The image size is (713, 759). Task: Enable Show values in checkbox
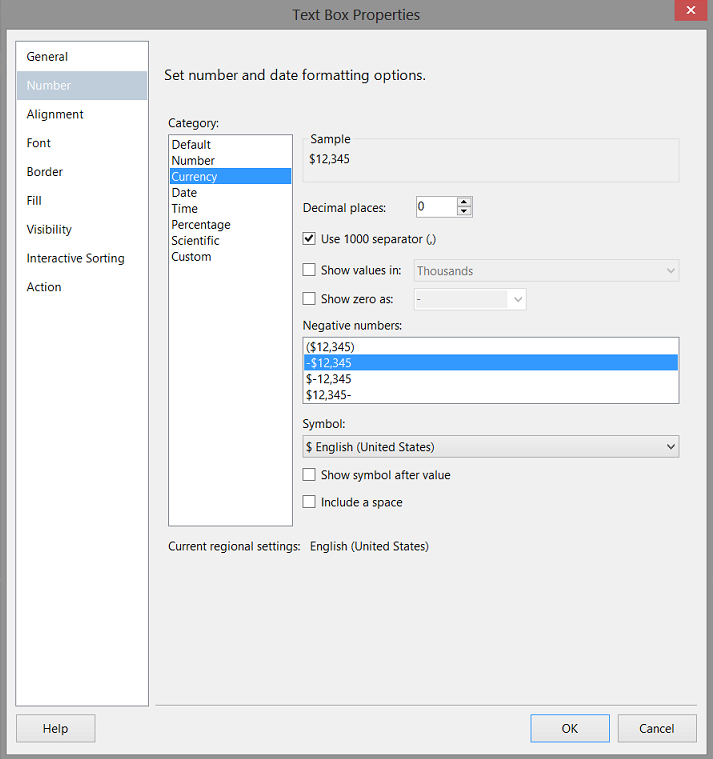click(x=309, y=270)
